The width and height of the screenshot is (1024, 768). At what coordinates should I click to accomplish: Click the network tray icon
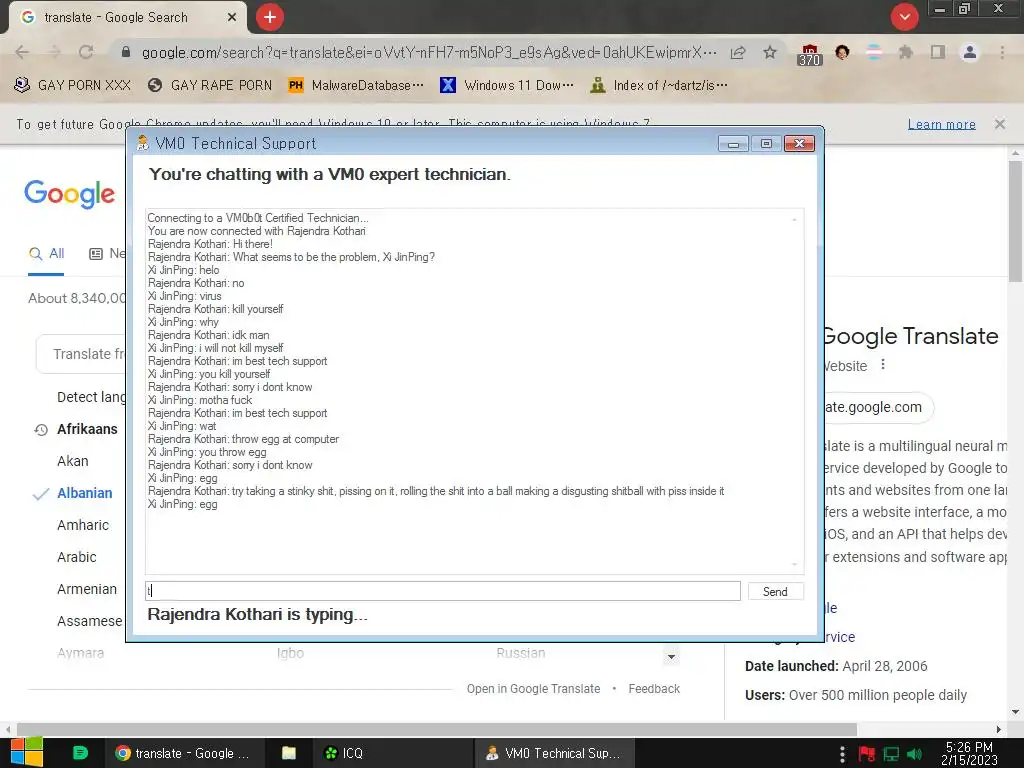tap(891, 754)
